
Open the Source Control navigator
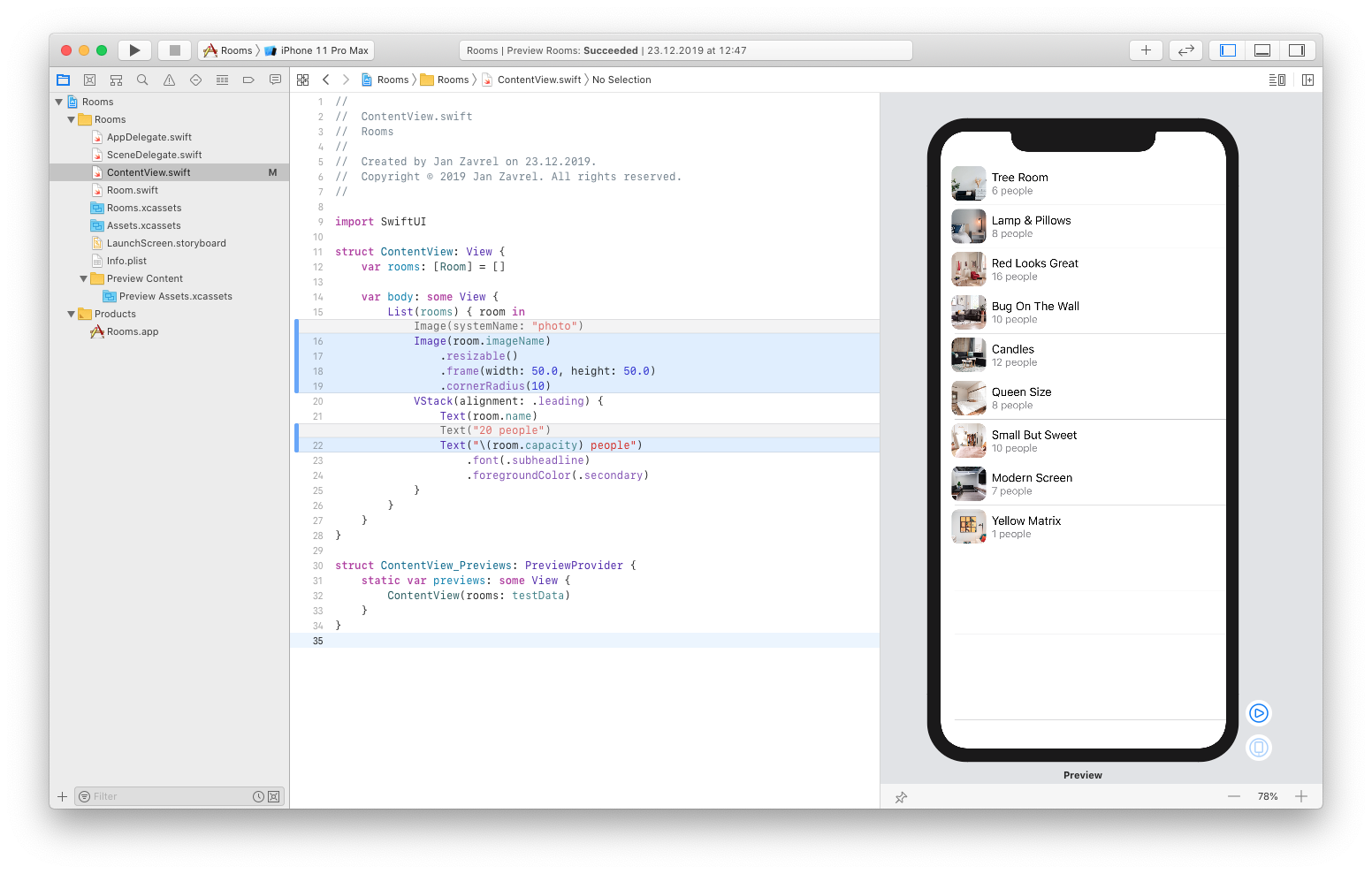click(x=89, y=80)
